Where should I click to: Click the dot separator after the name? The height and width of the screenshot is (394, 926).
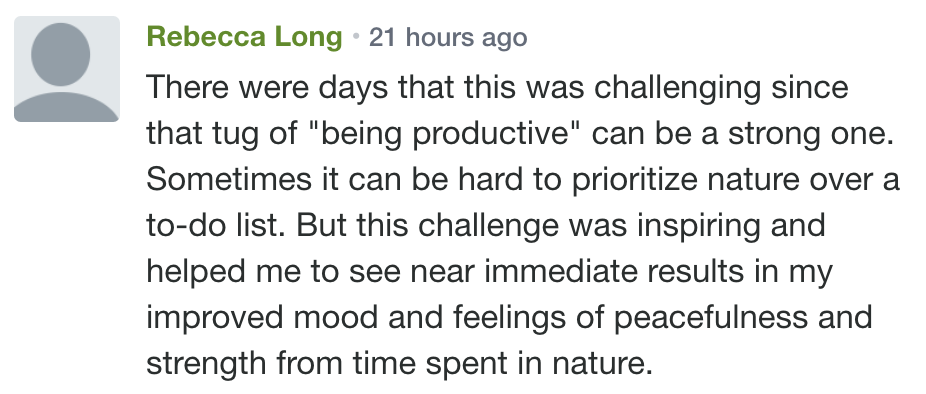[x=356, y=37]
